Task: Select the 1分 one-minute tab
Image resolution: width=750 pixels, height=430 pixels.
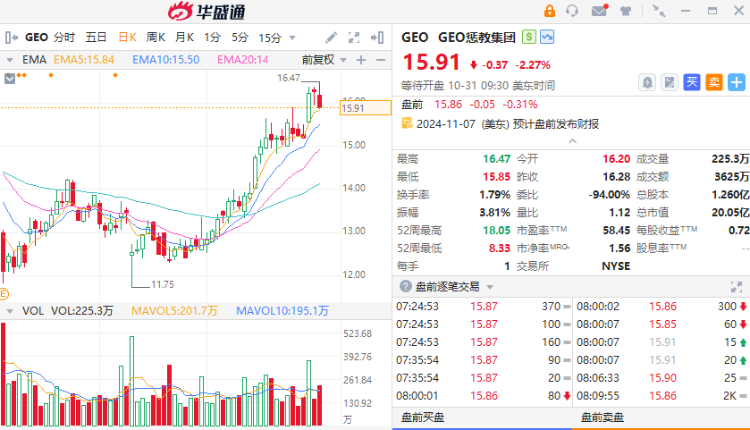Action: coord(212,37)
